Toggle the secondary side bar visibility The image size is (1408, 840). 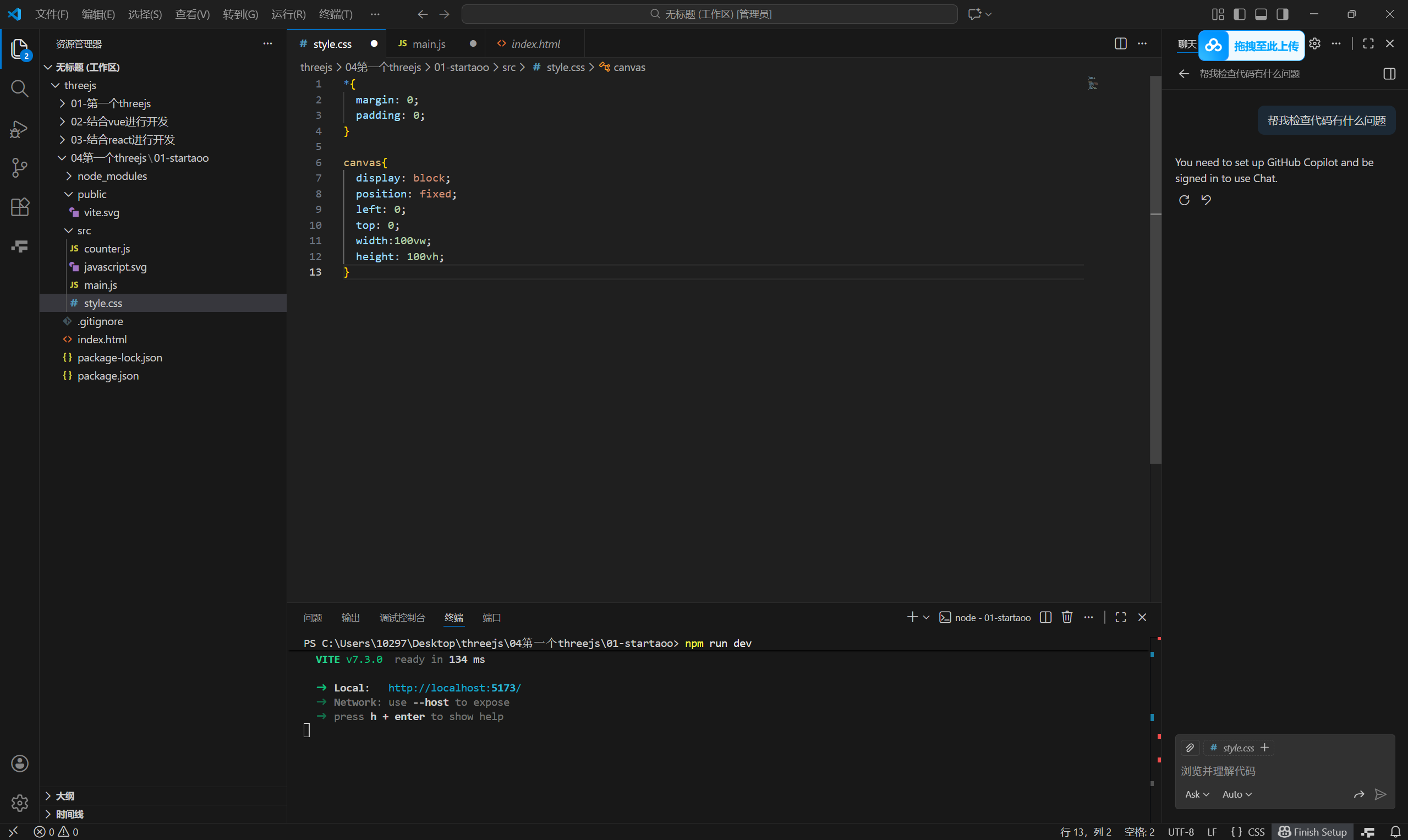(1283, 14)
